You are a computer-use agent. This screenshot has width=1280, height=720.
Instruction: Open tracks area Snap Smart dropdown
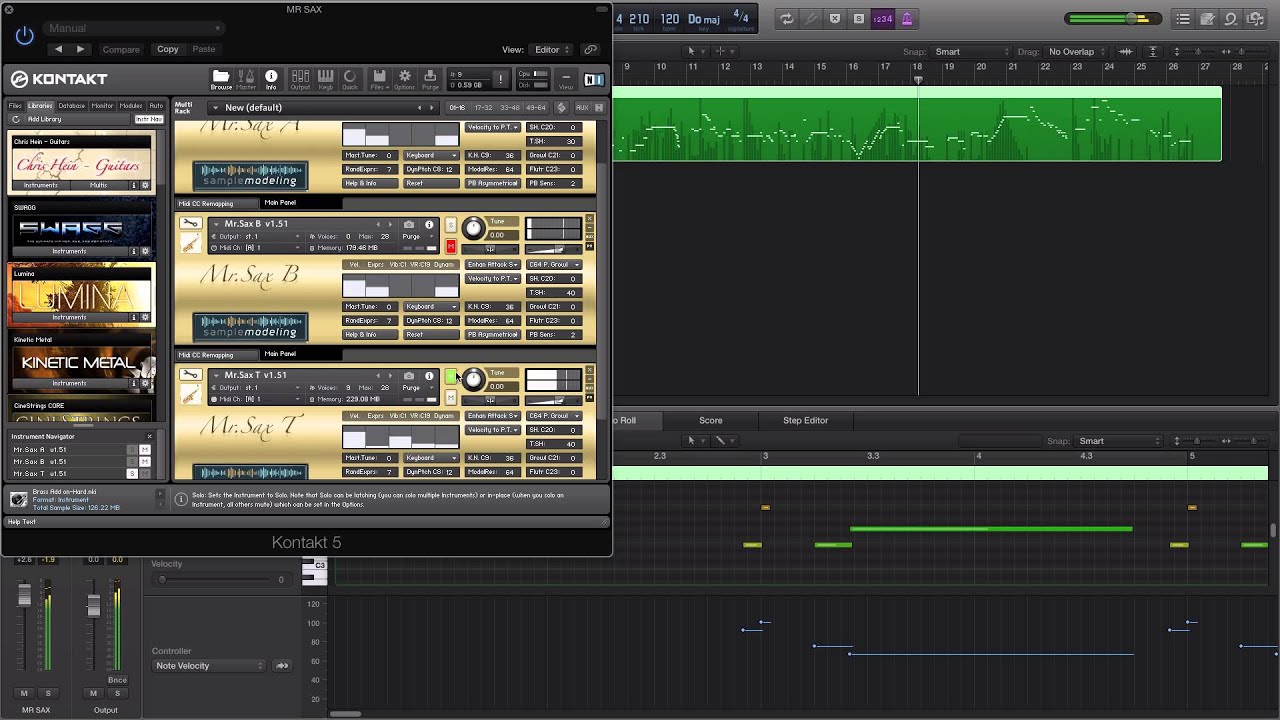coord(970,52)
